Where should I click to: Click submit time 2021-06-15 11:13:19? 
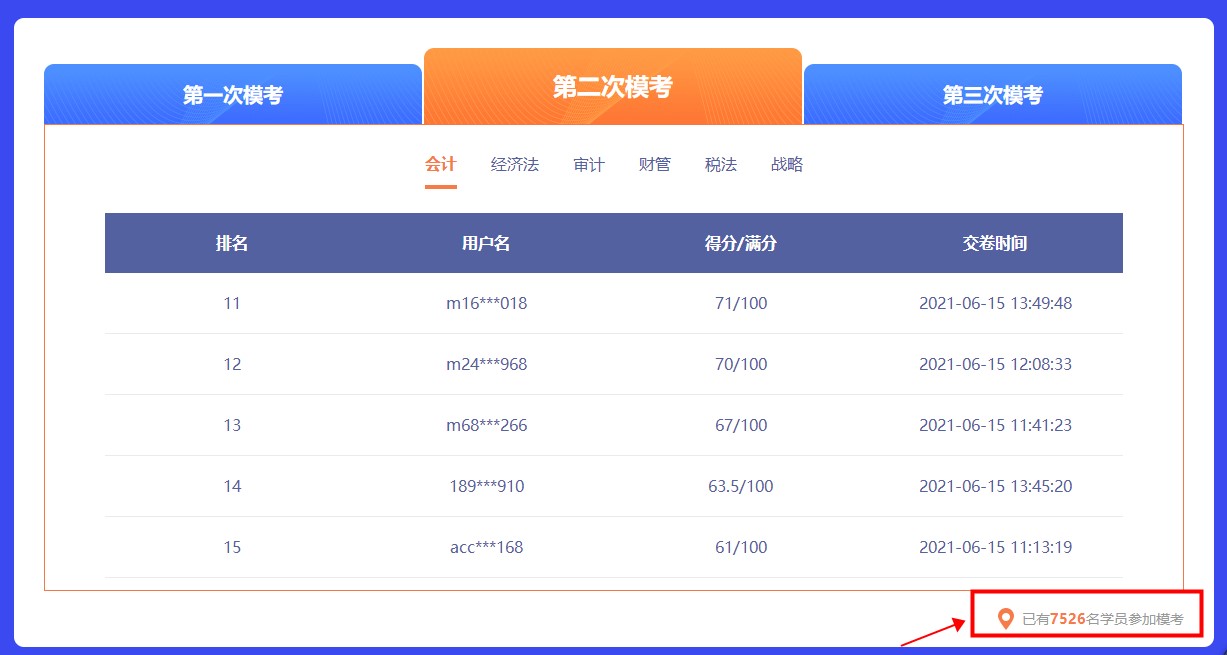[x=995, y=547]
